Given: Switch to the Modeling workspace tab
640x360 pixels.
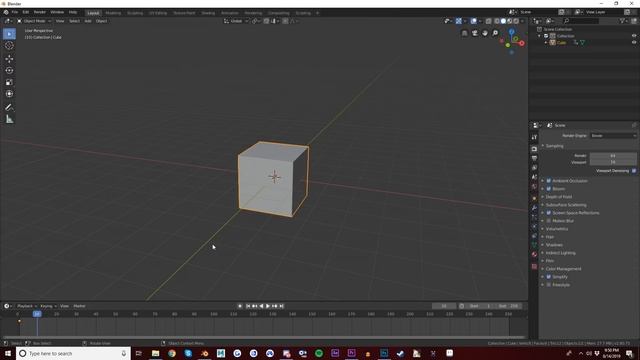Looking at the screenshot, I should click(113, 13).
